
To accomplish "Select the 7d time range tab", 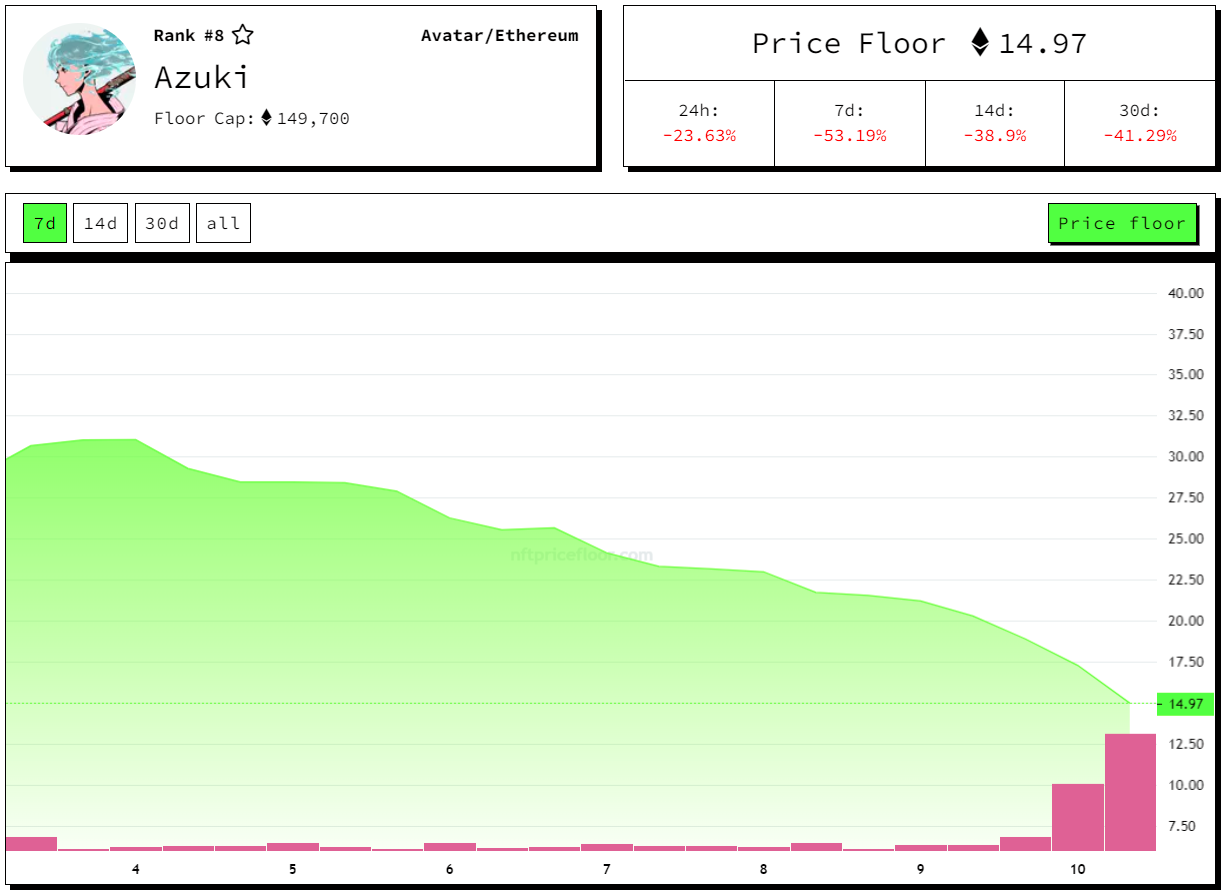I will point(45,223).
